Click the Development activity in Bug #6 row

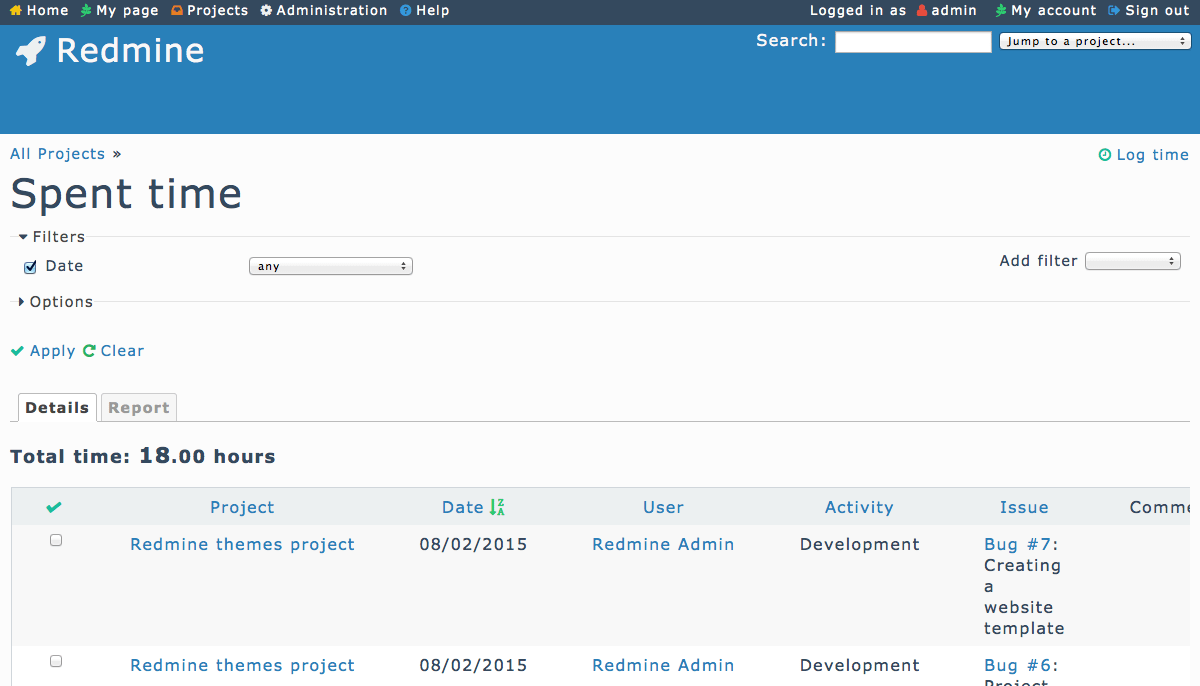(859, 666)
